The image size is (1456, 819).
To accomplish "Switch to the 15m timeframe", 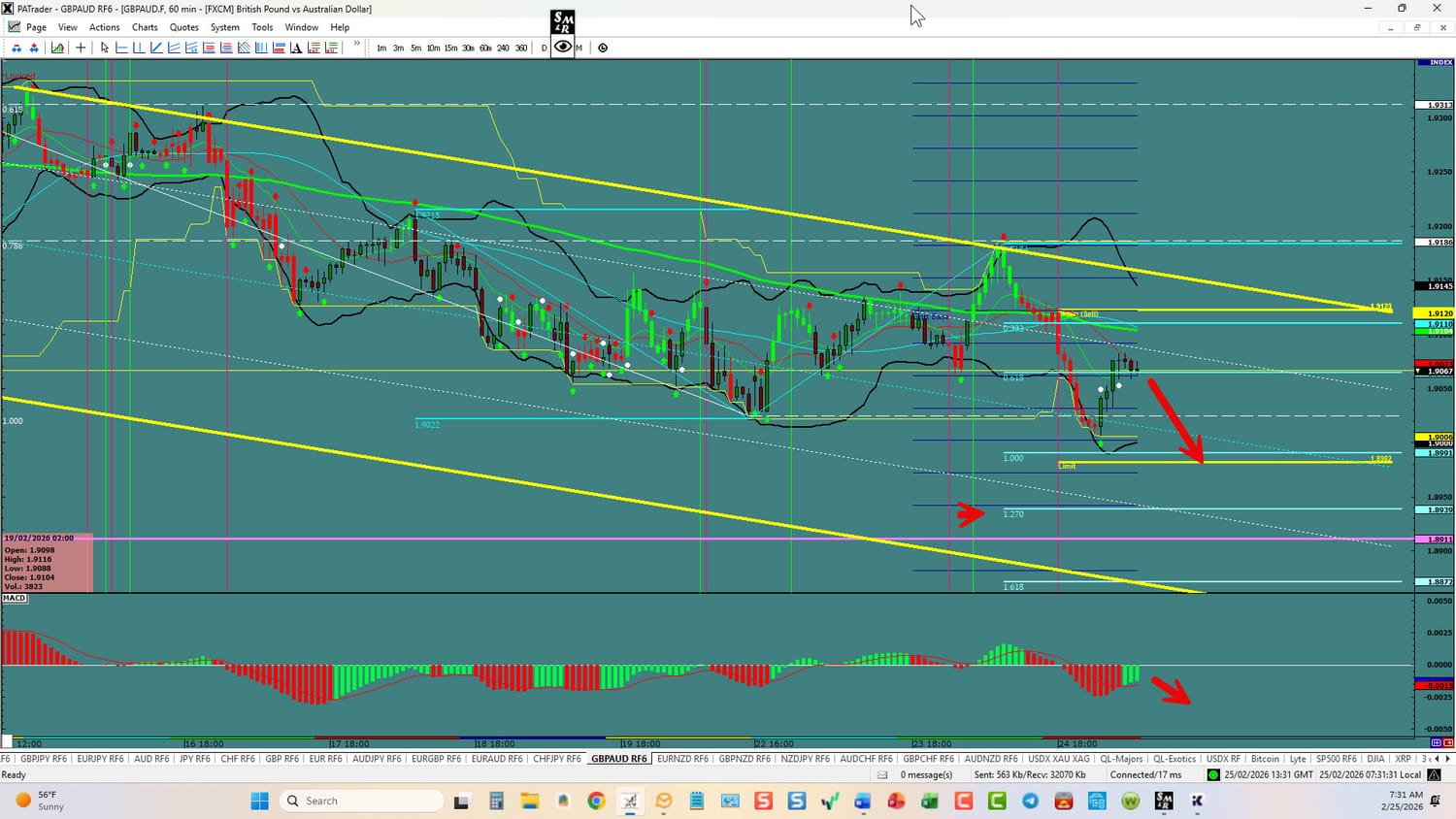I will 450,48.
